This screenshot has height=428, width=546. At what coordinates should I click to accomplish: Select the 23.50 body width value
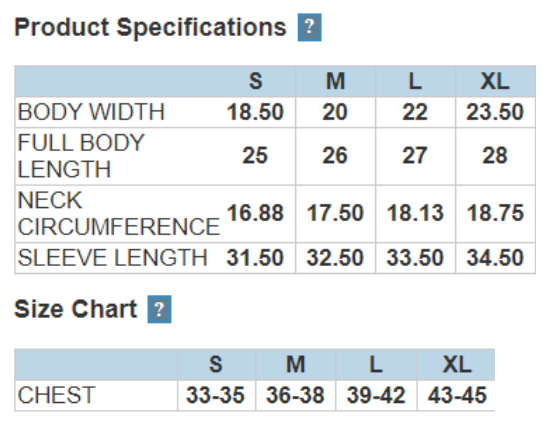click(x=495, y=112)
